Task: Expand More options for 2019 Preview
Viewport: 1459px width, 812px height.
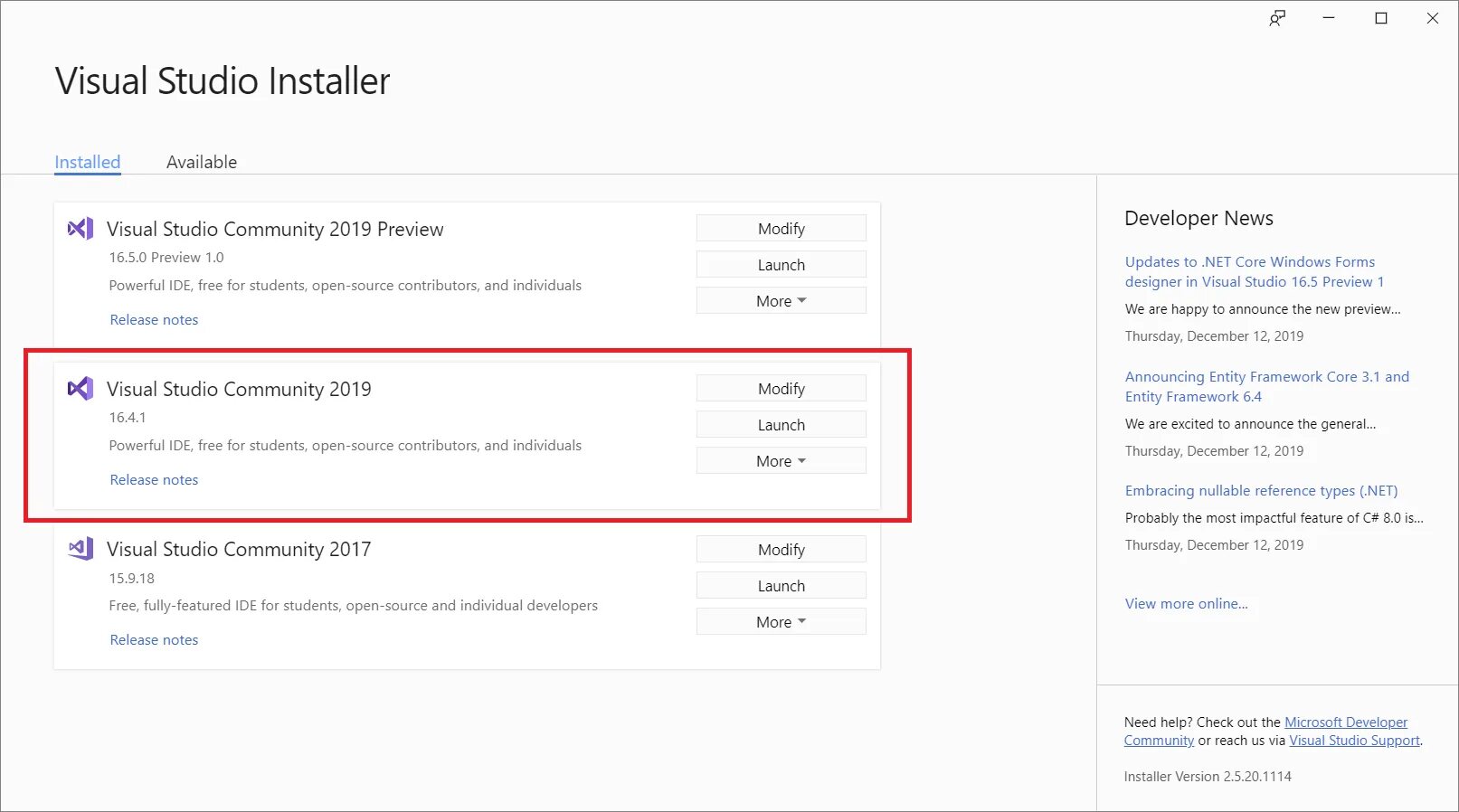Action: (x=782, y=301)
